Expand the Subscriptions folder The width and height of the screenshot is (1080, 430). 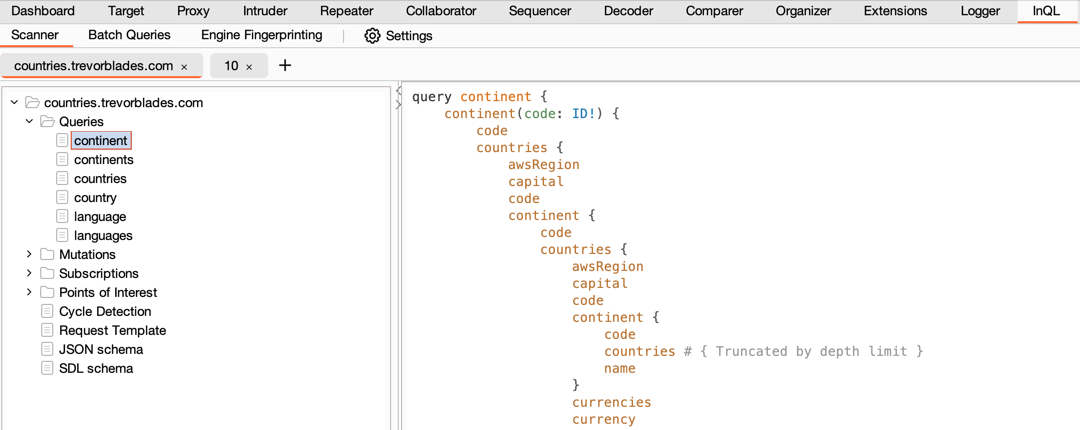[30, 274]
